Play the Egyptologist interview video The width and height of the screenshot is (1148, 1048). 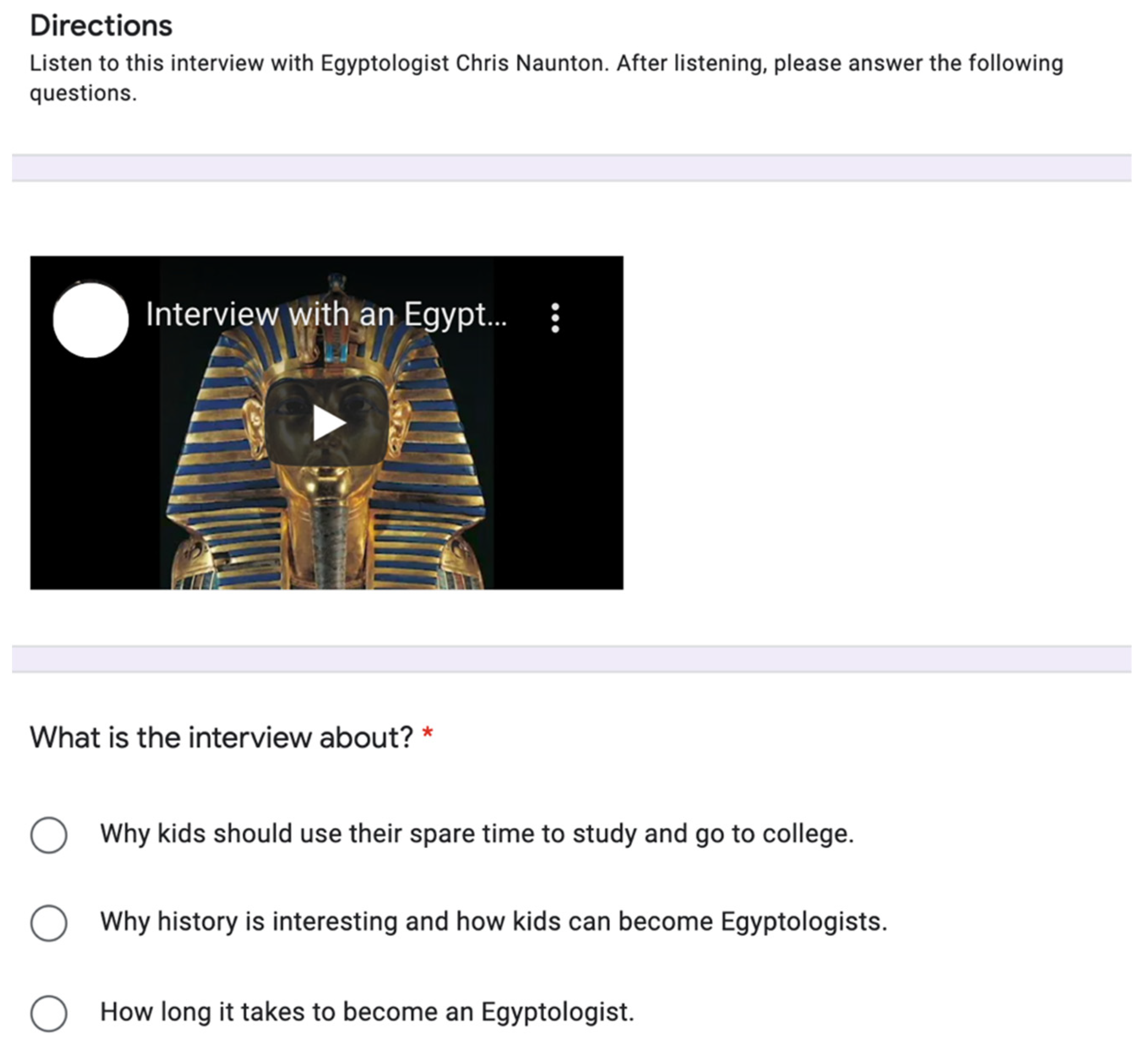pos(328,423)
